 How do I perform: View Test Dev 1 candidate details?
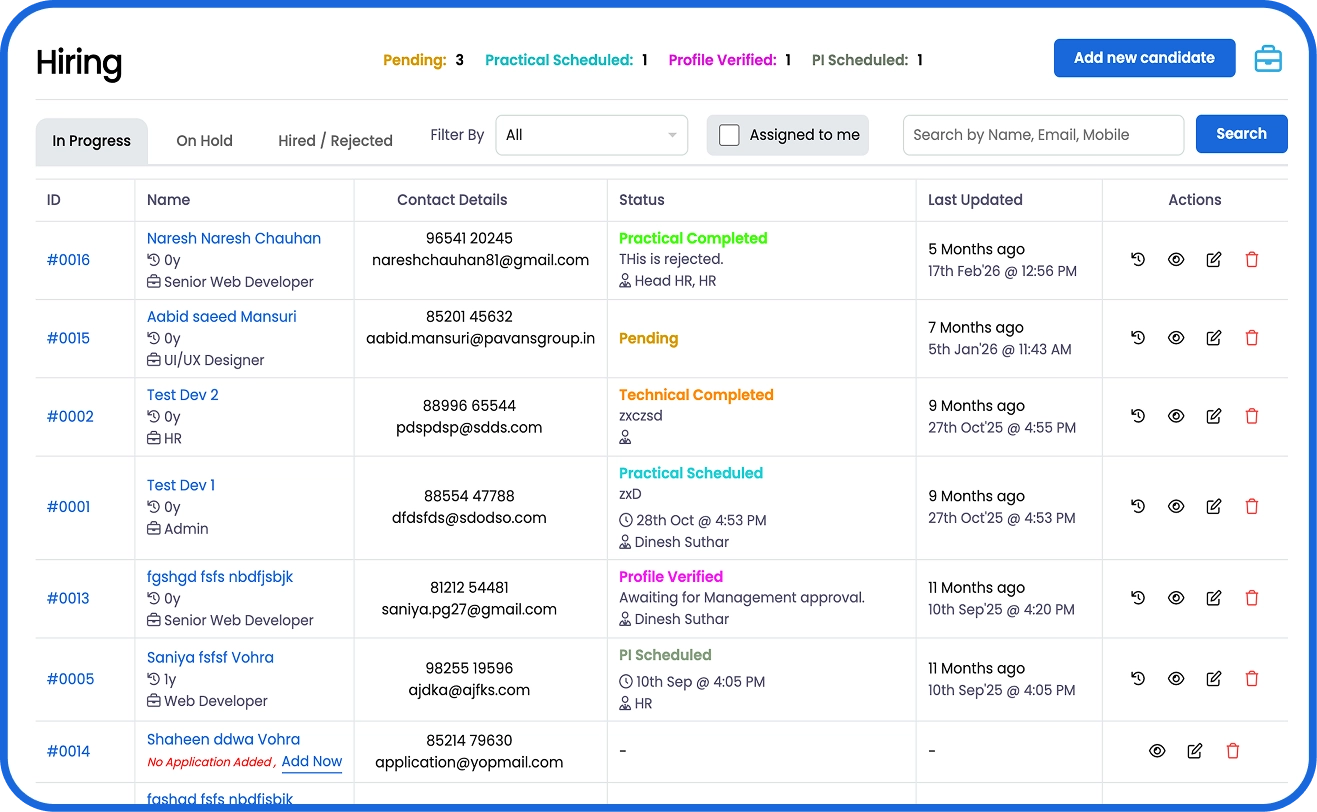[1176, 507]
